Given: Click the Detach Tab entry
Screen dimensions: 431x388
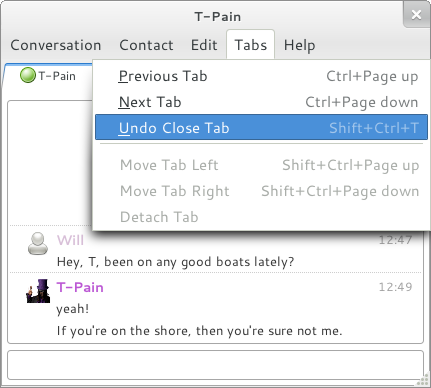Looking at the screenshot, I should click(x=261, y=217).
